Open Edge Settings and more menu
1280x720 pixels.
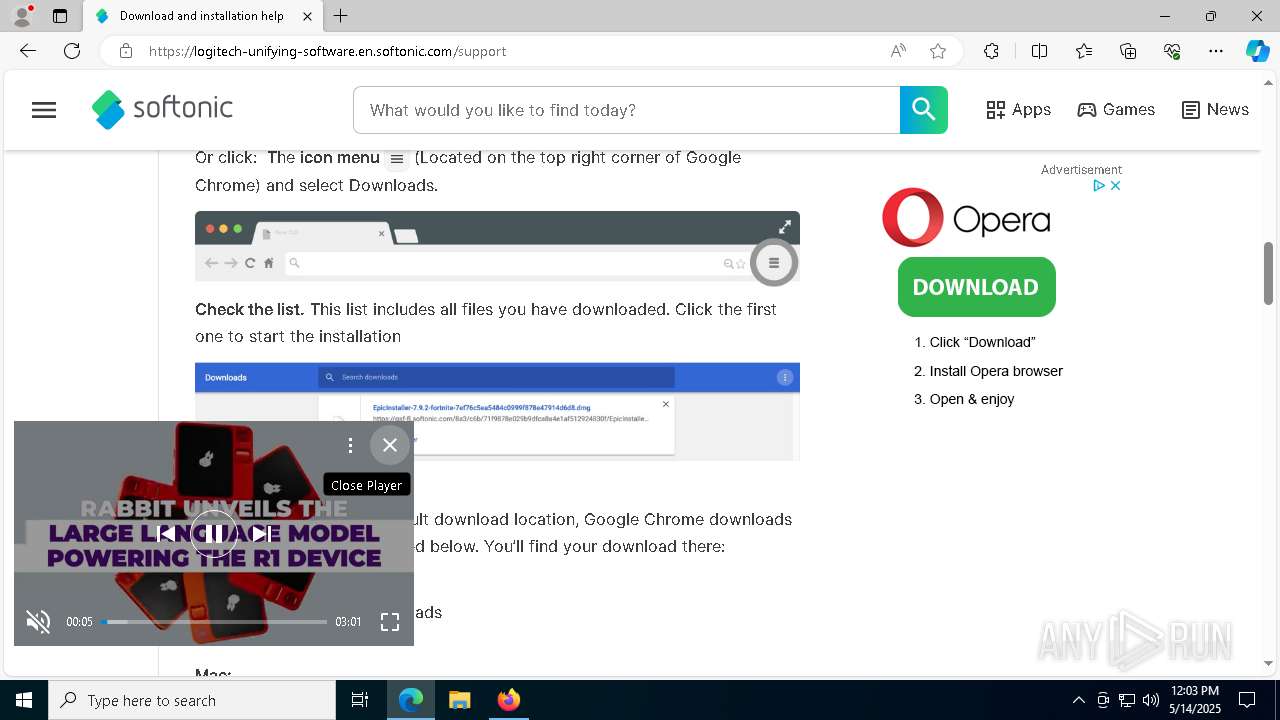click(x=1216, y=51)
